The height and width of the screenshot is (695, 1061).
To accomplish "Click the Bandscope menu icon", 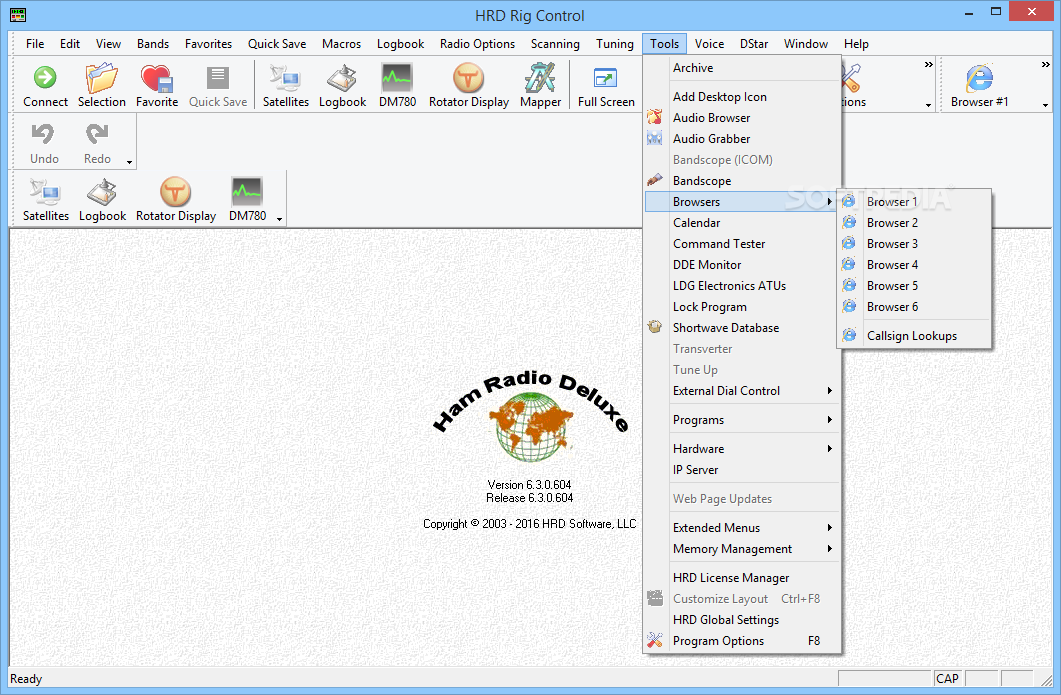I will click(654, 180).
